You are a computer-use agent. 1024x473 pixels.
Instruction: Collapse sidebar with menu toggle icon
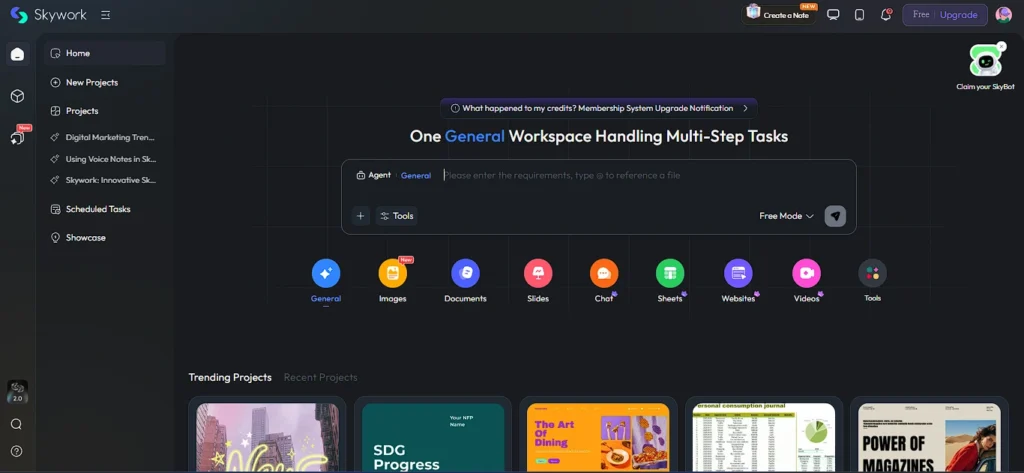106,15
